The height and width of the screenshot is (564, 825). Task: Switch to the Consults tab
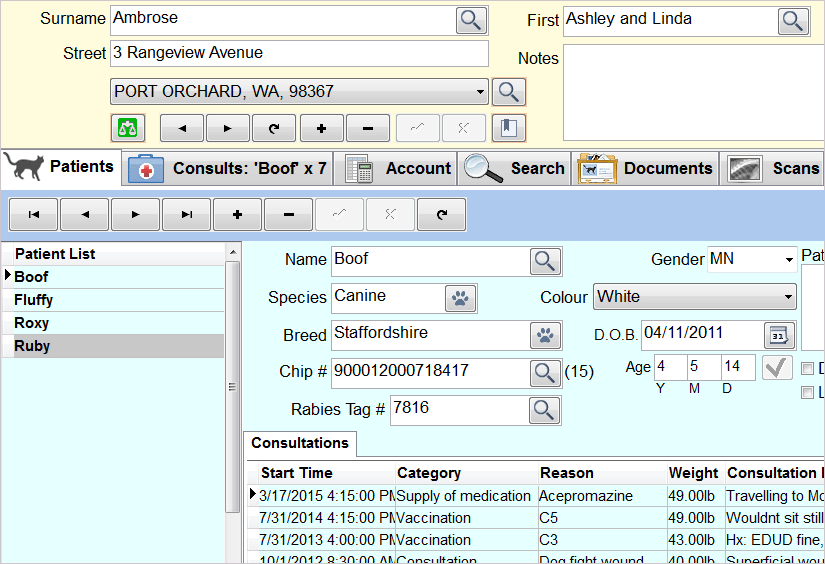click(x=228, y=168)
